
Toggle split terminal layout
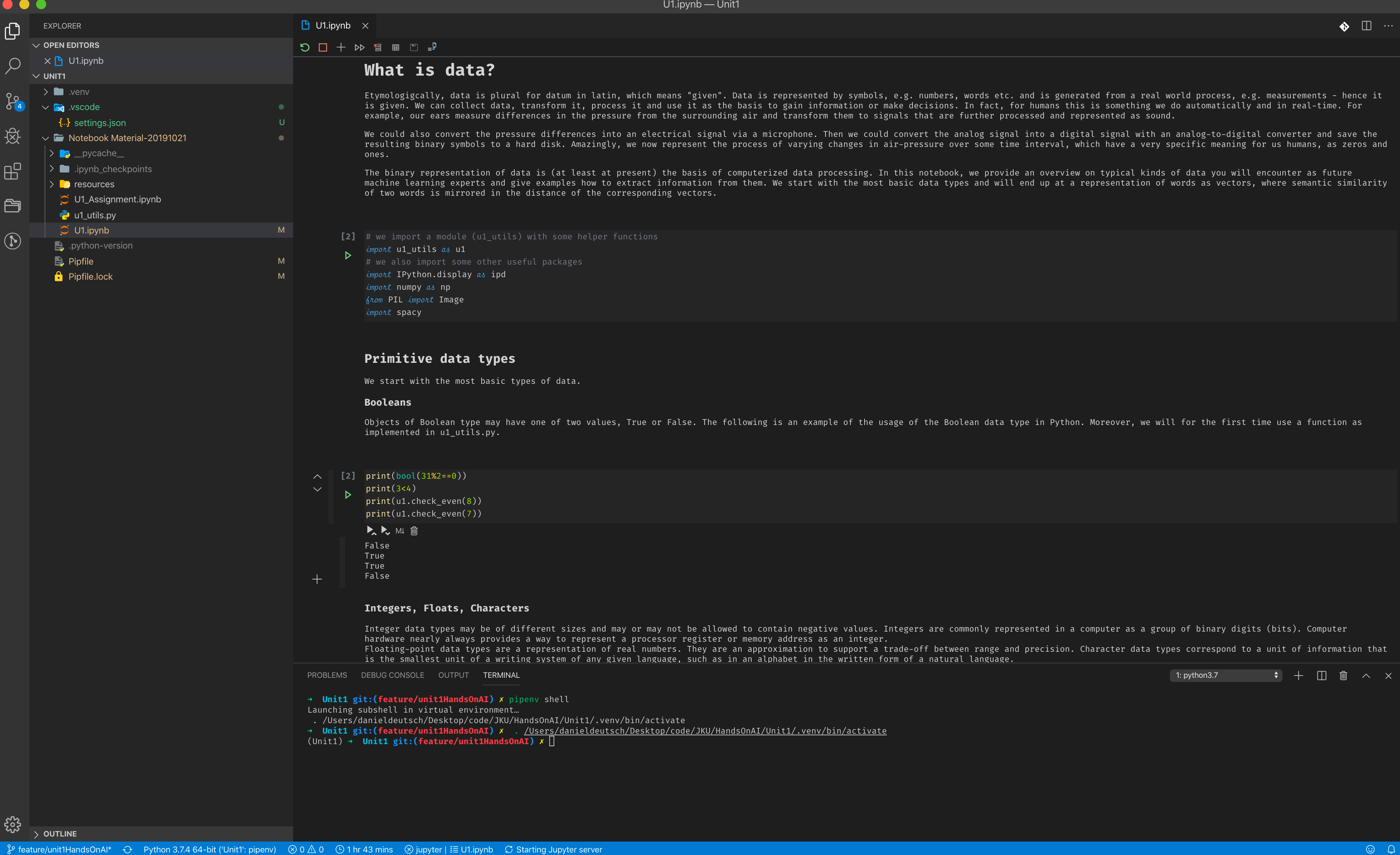pos(1321,676)
